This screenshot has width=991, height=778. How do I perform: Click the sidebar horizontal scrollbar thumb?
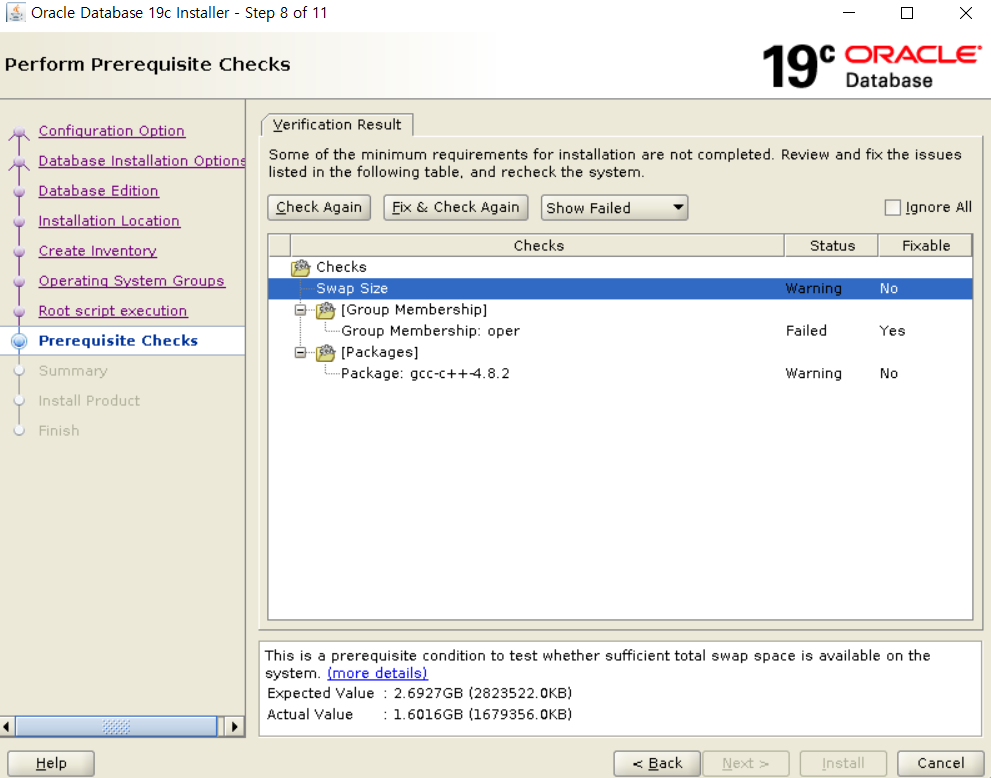tap(116, 727)
